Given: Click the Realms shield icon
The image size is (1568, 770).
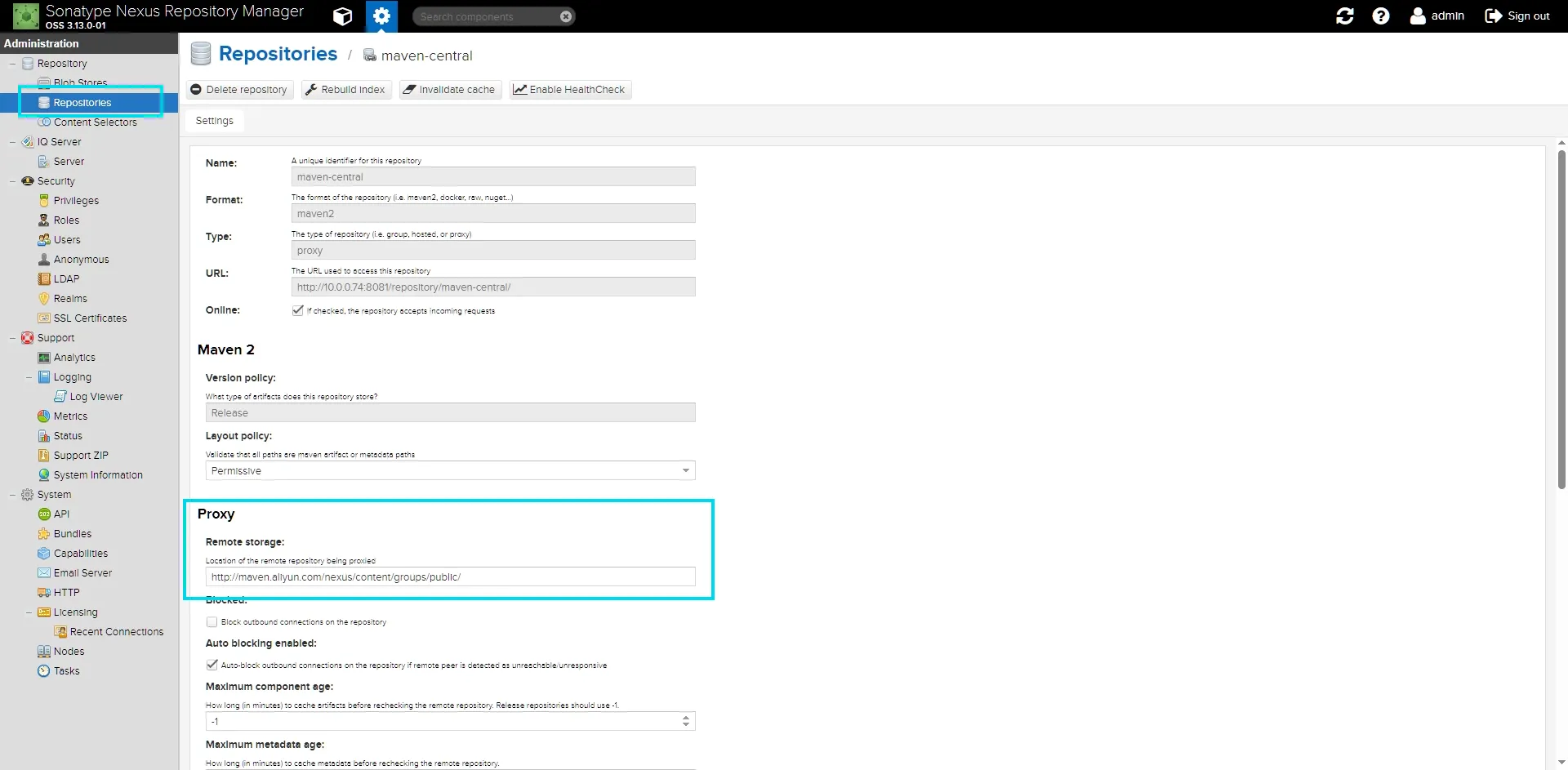Looking at the screenshot, I should coord(44,299).
